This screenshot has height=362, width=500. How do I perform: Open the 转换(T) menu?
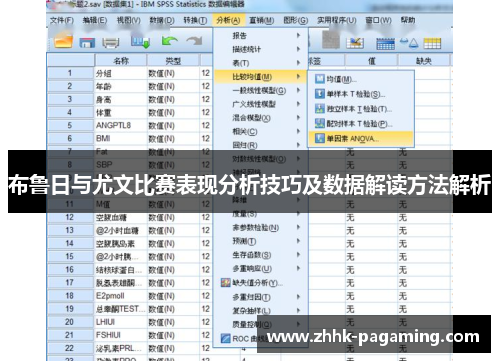pos(195,20)
